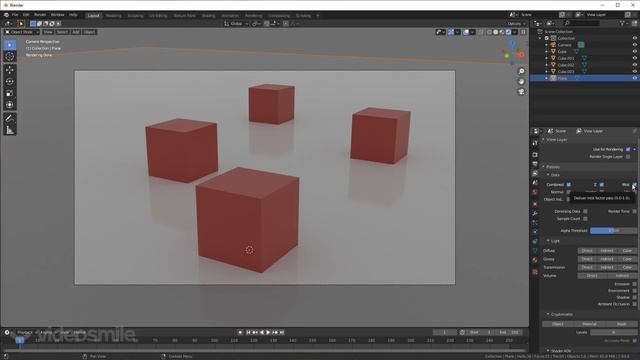Hide Cube.001 using its eye icon
Viewport: 640px width, 360px height.
pyautogui.click(x=635, y=58)
